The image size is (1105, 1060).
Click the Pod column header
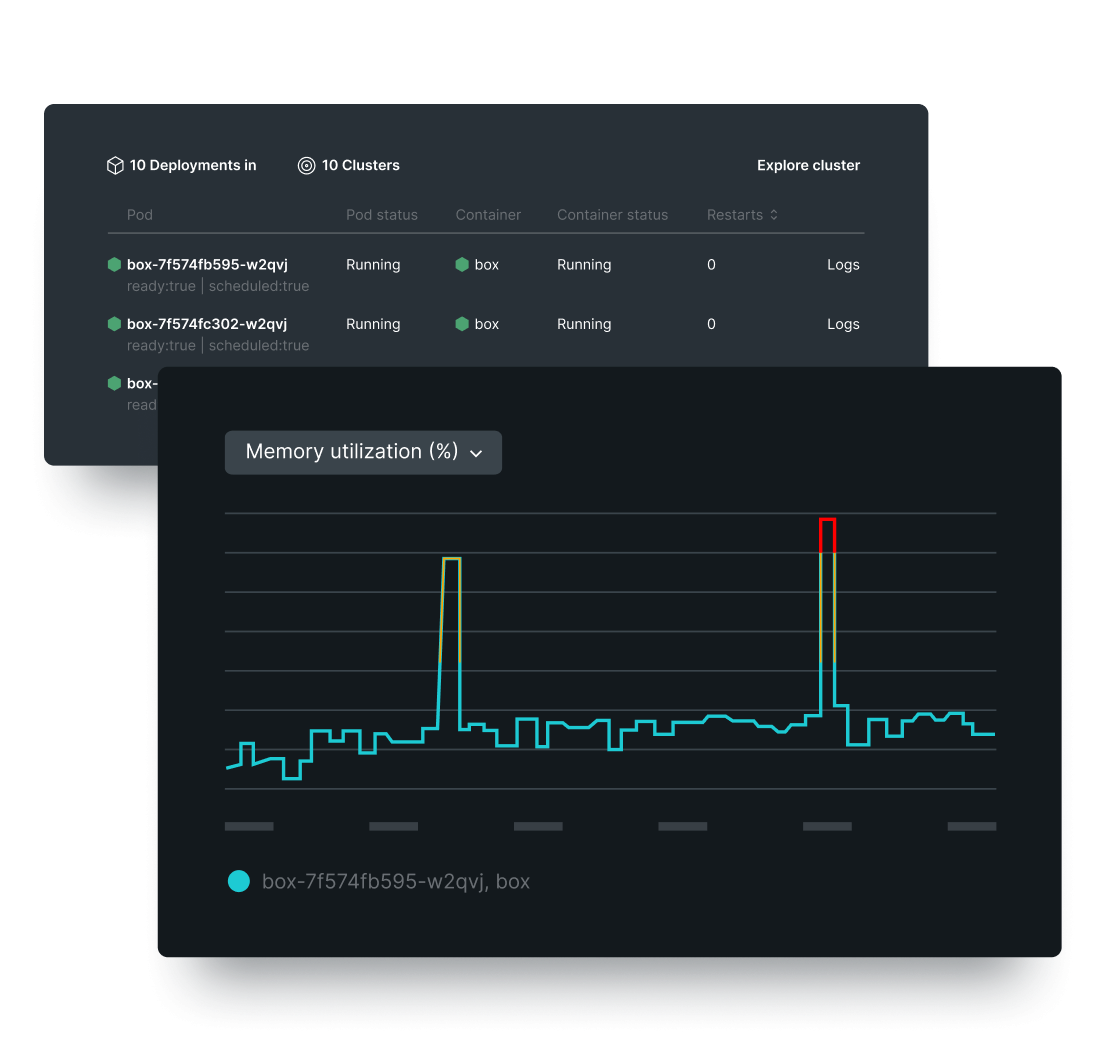(140, 215)
